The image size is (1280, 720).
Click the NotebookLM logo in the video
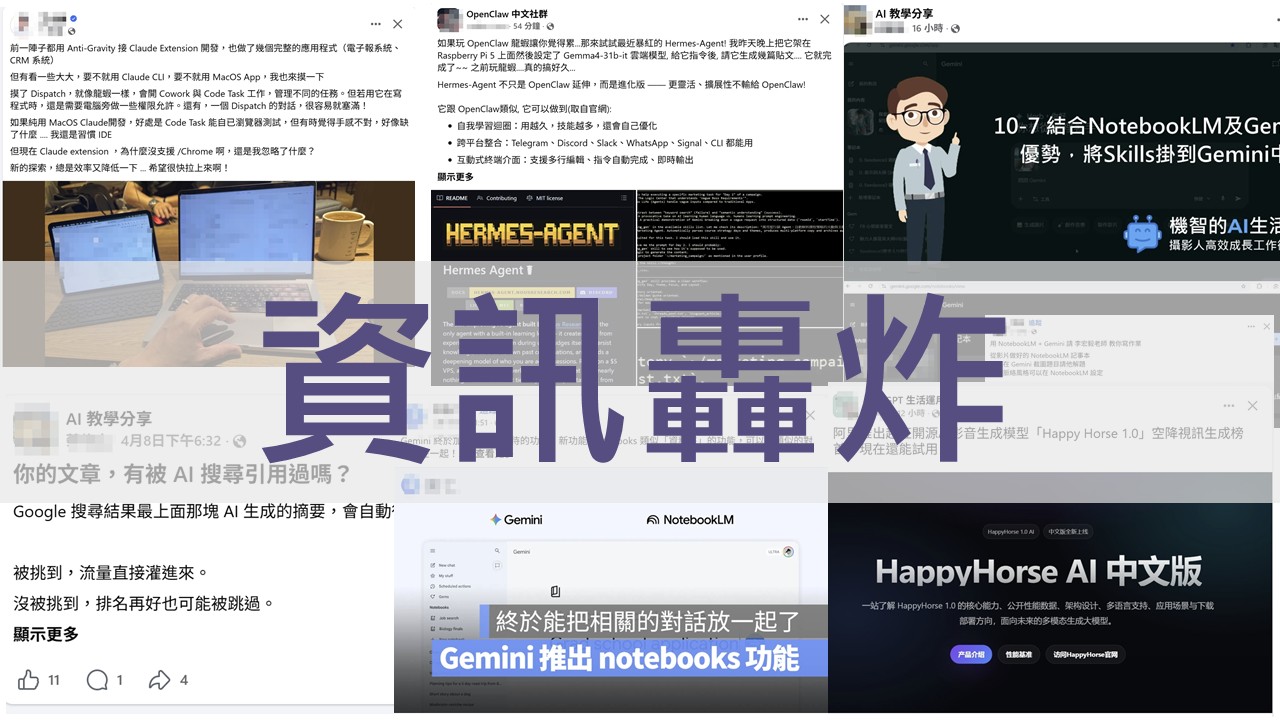pyautogui.click(x=690, y=520)
